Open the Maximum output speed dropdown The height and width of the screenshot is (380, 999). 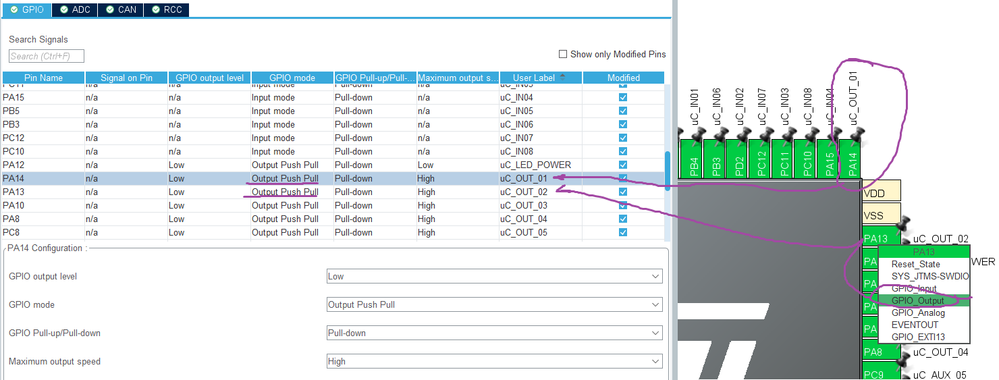494,362
